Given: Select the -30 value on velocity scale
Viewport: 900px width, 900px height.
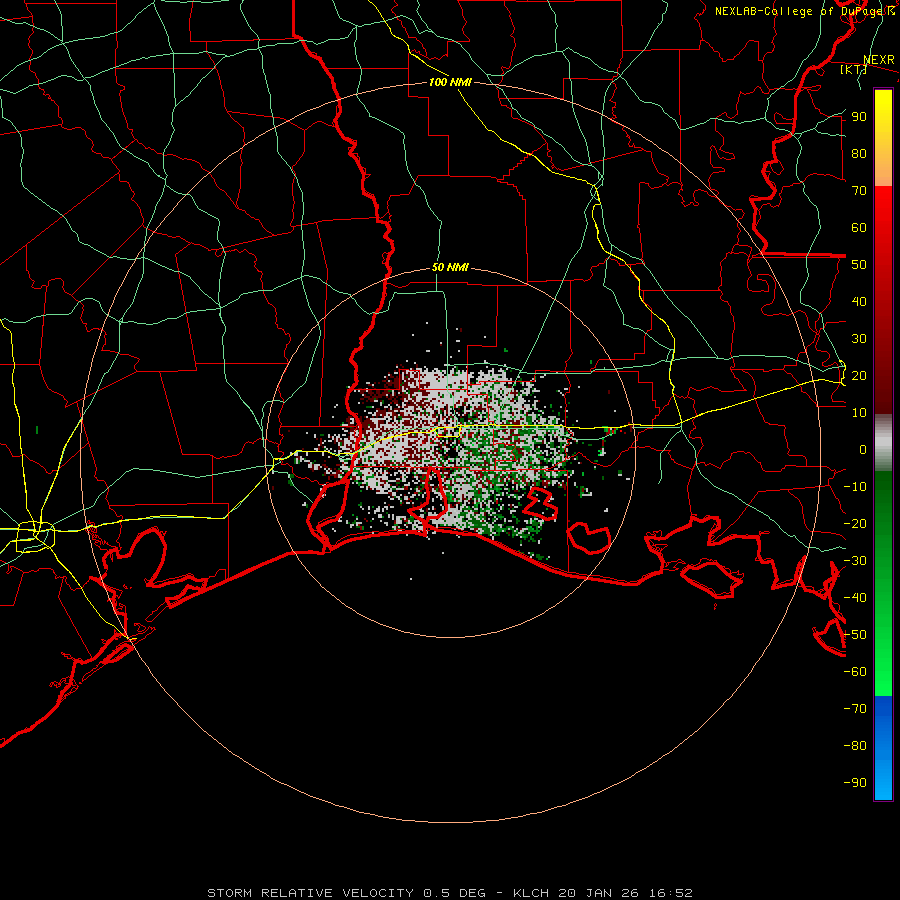Looking at the screenshot, I should point(855,561).
